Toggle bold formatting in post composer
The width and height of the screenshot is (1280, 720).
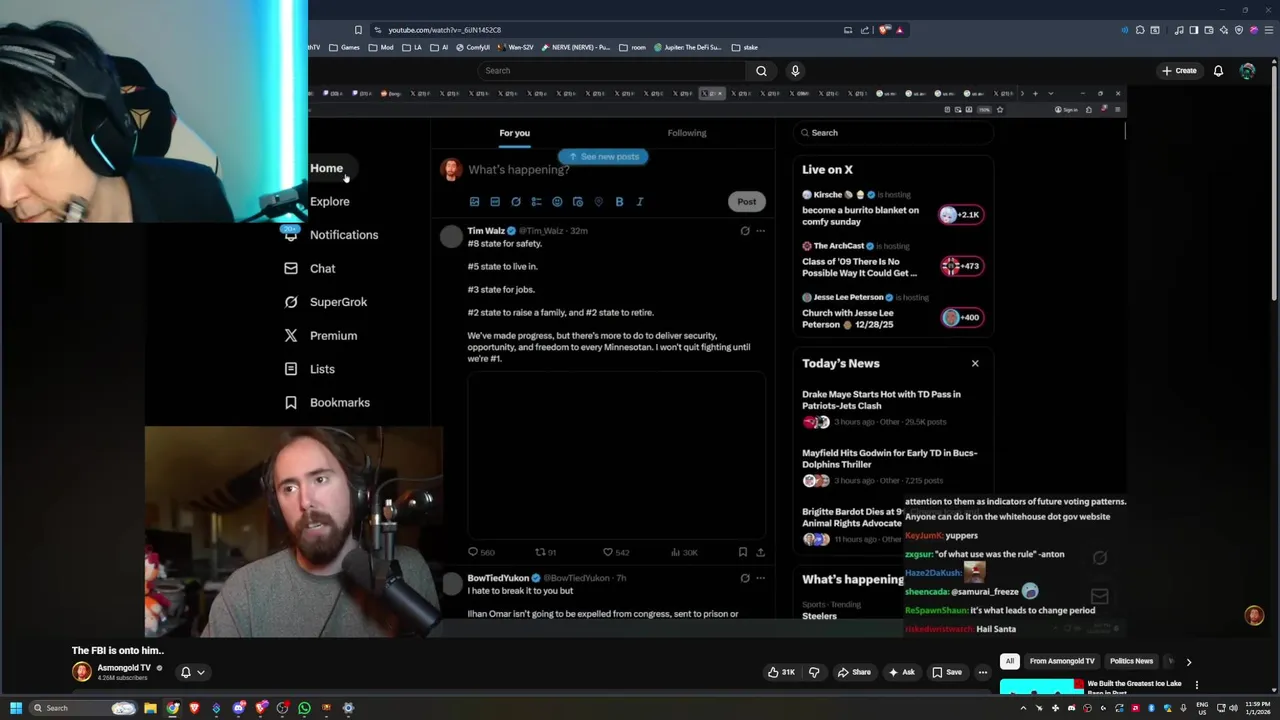619,202
